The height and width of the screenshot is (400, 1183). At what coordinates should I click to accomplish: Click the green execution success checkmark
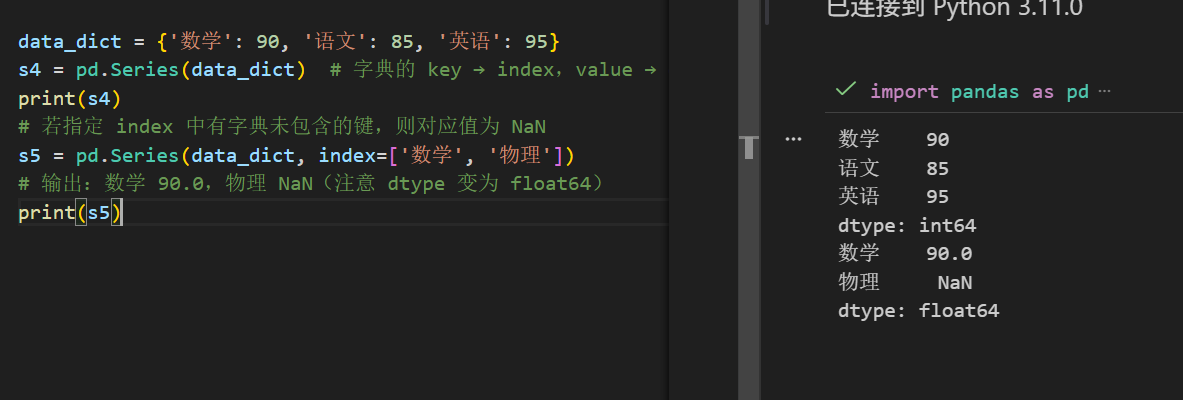[846, 90]
